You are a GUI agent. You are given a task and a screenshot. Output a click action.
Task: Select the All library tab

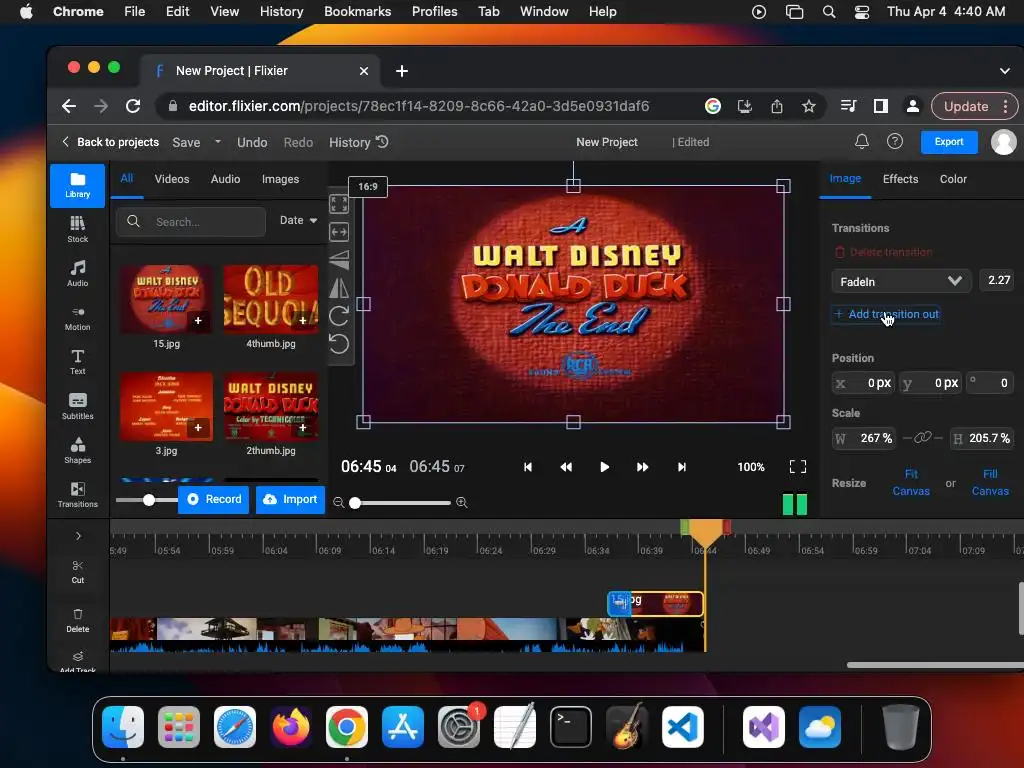tap(127, 178)
